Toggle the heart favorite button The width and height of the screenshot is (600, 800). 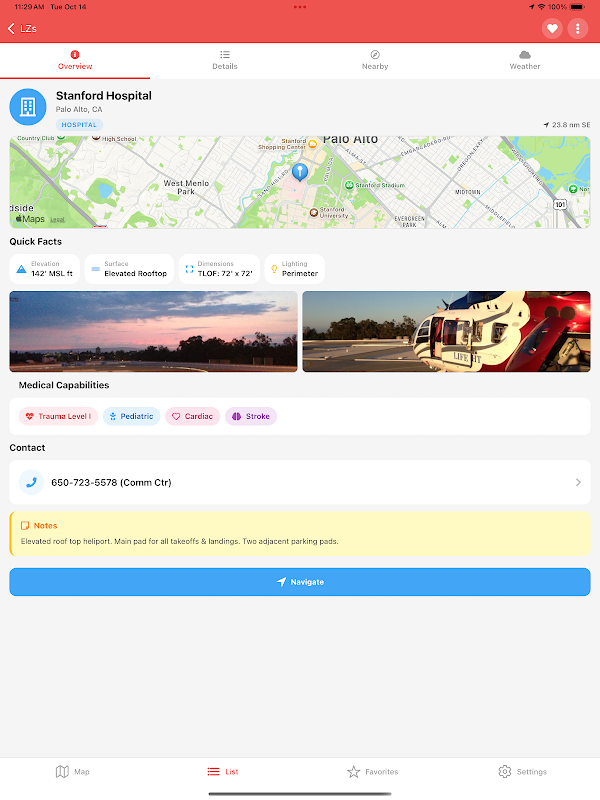[x=552, y=29]
